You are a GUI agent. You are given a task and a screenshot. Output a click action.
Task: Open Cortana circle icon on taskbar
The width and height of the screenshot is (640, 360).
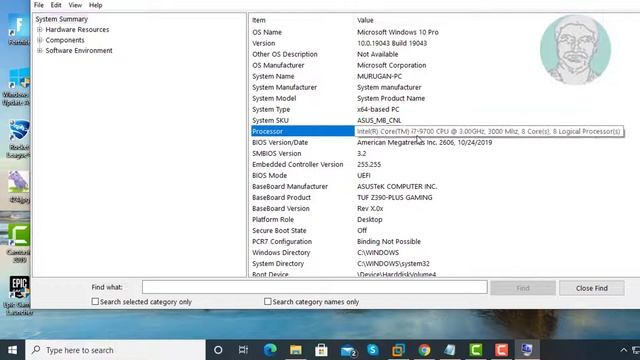click(218, 350)
